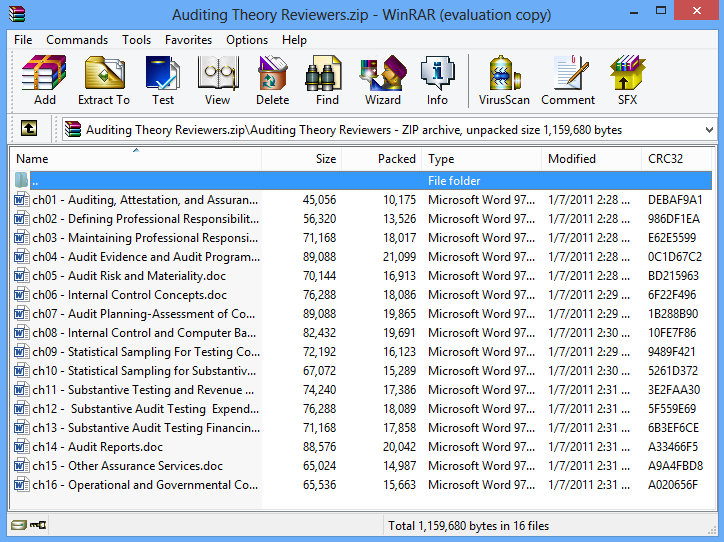Open the Commands menu
Viewport: 724px width, 542px height.
coord(77,40)
